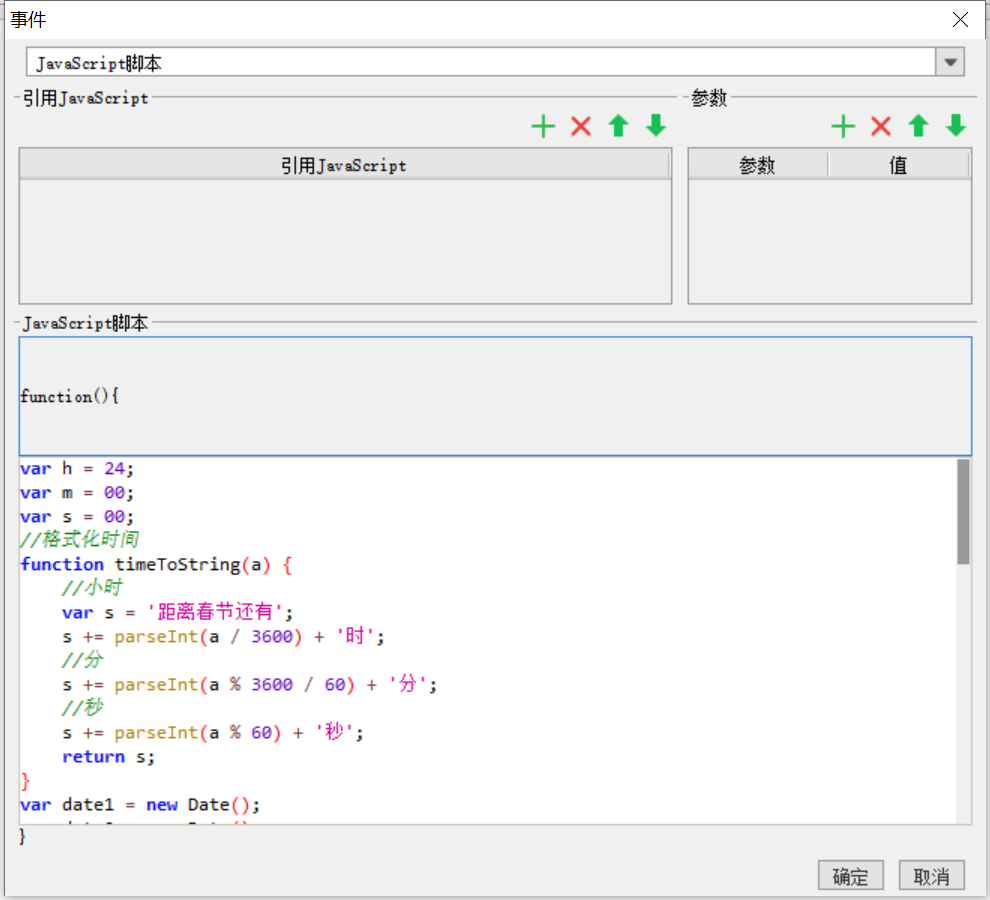990x900 pixels.
Task: Click the line 'var m = 00;'
Action: tap(76, 493)
